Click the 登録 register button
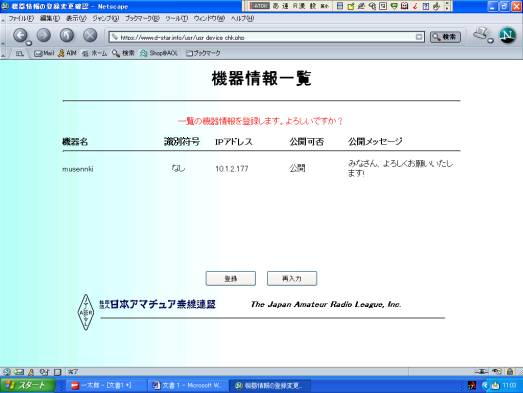 [231, 279]
